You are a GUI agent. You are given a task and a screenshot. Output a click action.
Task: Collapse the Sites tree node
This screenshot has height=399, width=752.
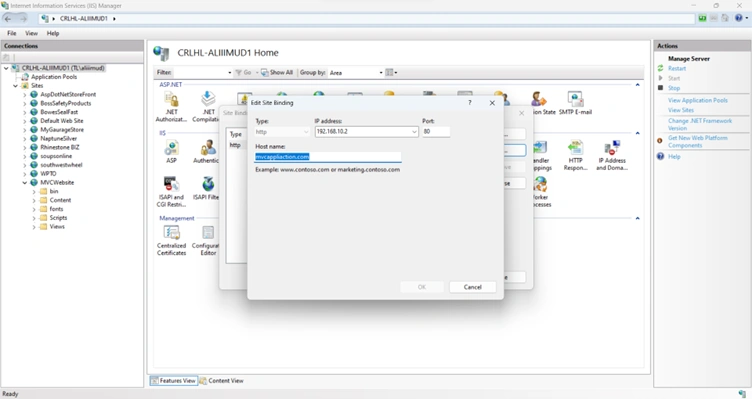click(15, 86)
